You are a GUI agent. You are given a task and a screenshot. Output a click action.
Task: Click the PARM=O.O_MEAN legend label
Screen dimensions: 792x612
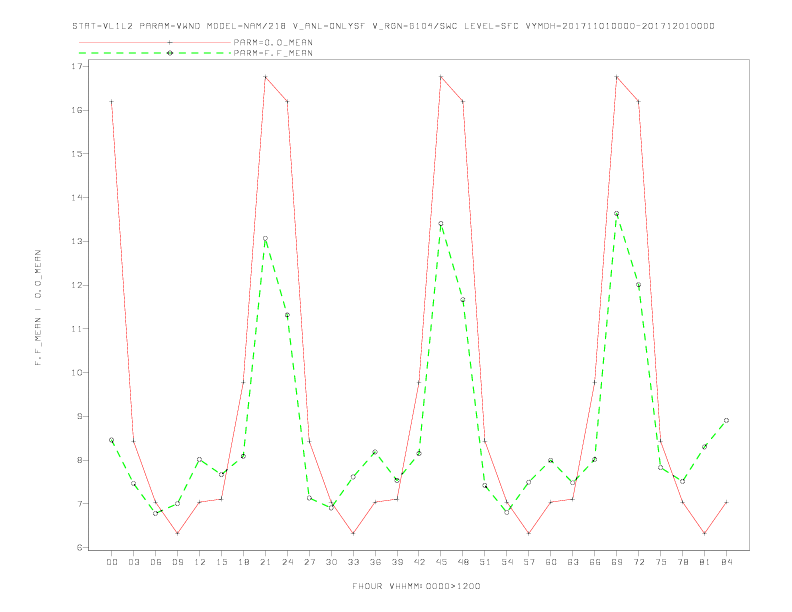tap(273, 42)
